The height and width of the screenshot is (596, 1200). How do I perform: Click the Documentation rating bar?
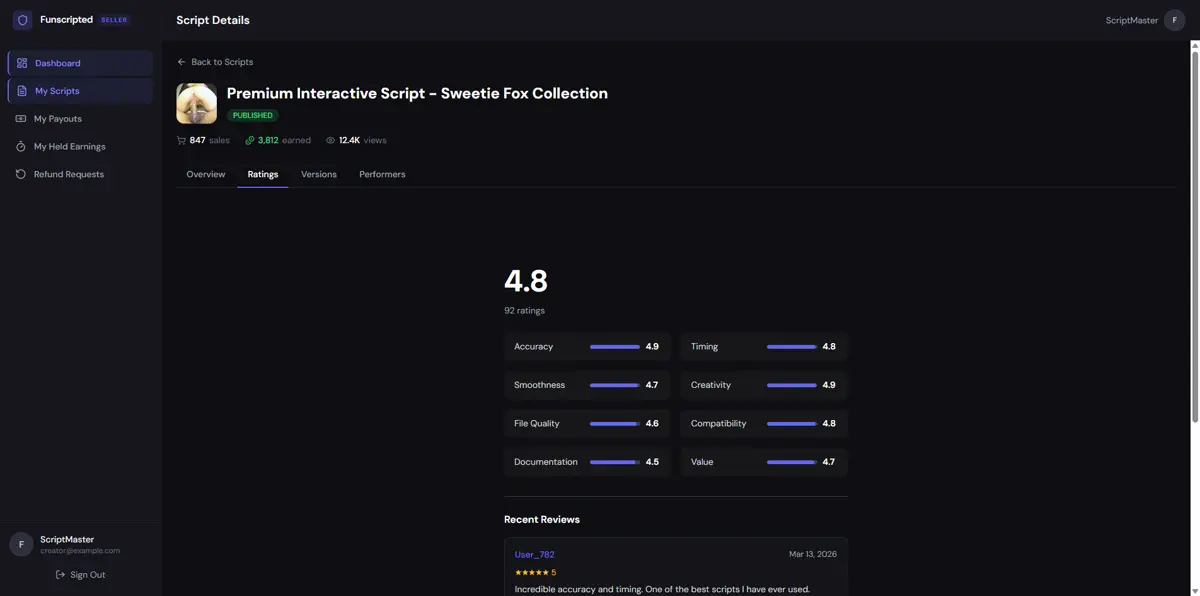pos(615,462)
